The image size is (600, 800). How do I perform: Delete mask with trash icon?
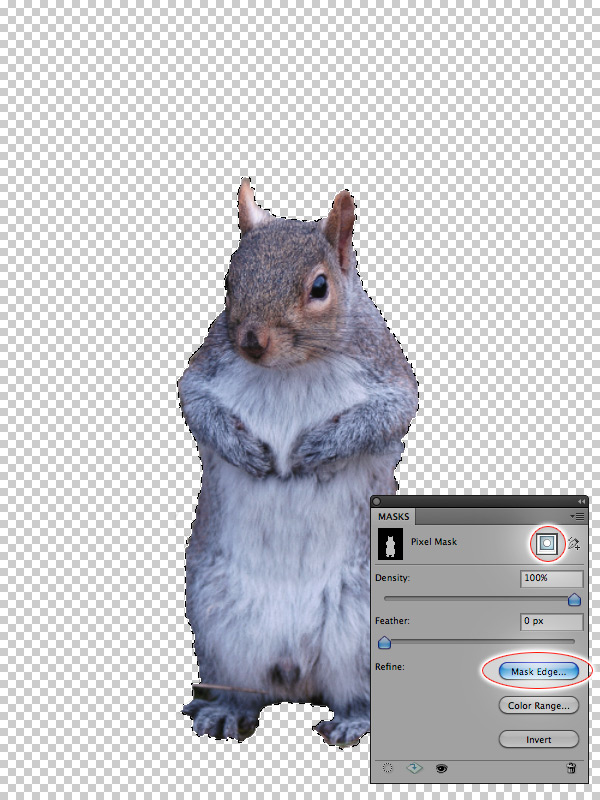(x=571, y=768)
